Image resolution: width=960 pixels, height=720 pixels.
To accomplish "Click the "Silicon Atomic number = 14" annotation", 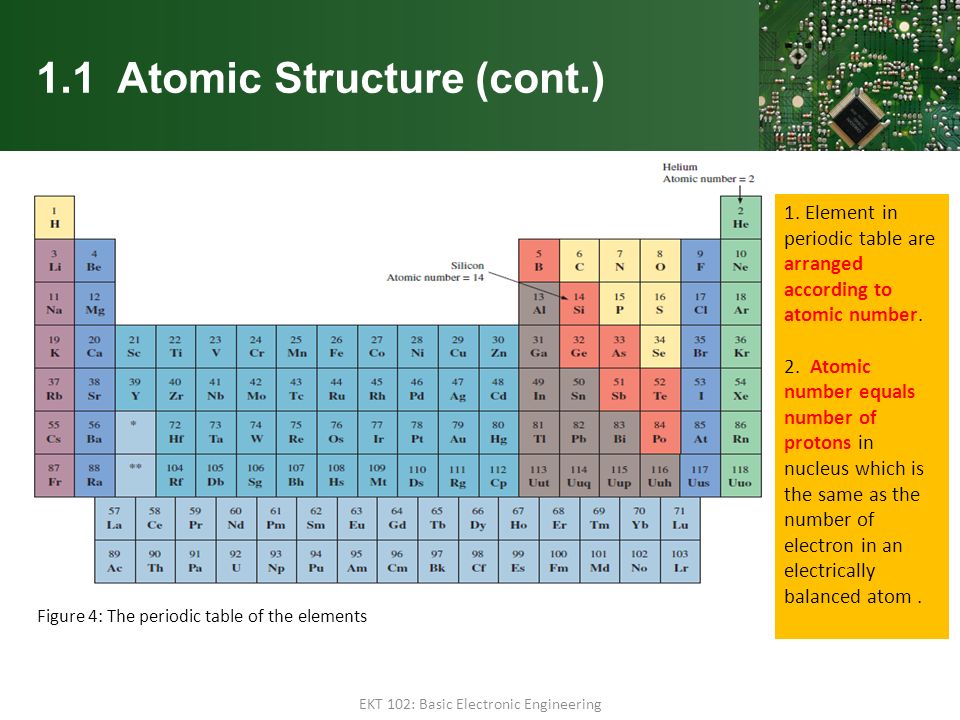I will tap(435, 271).
